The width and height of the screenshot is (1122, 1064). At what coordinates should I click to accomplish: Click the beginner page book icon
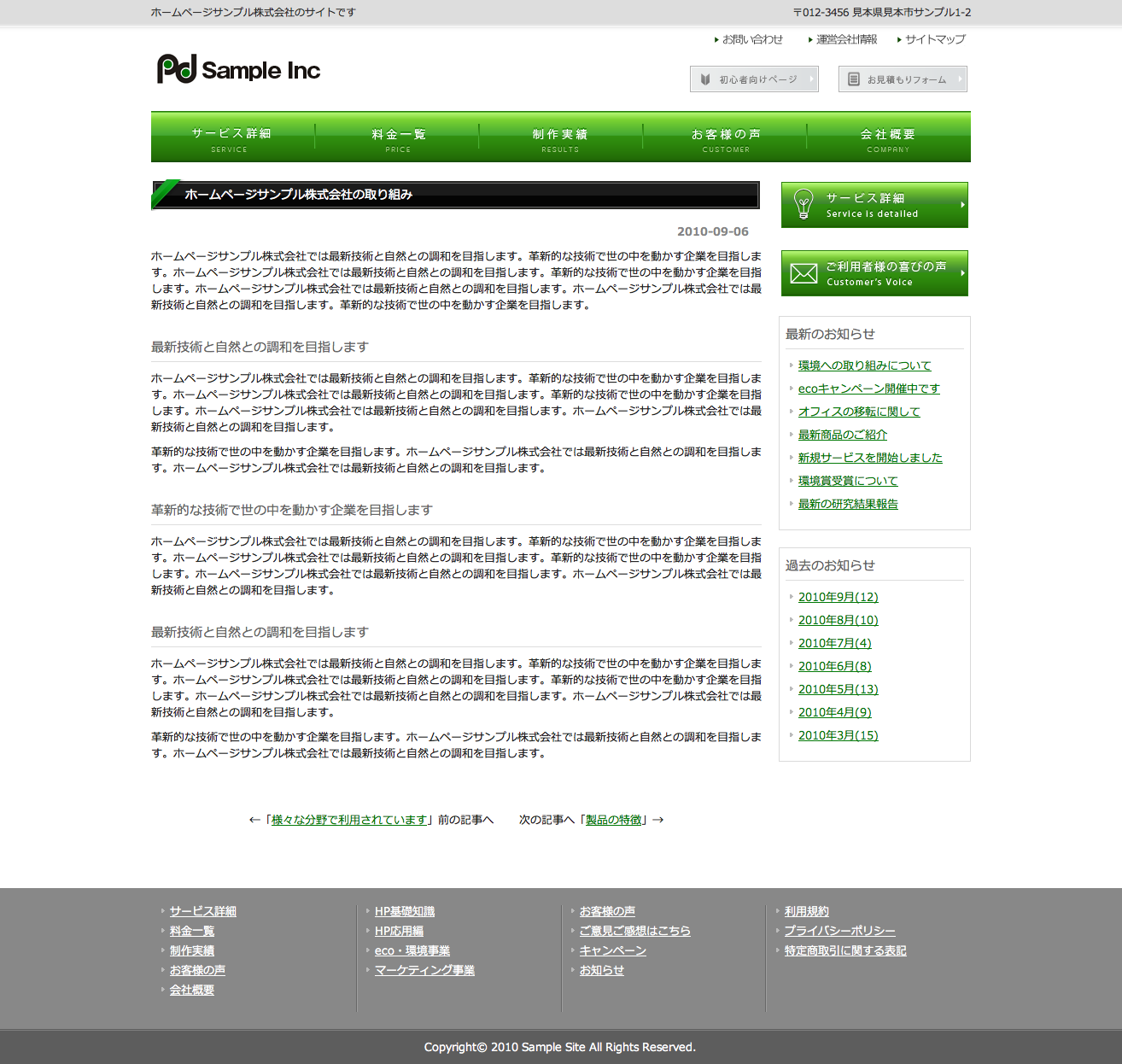tap(705, 79)
